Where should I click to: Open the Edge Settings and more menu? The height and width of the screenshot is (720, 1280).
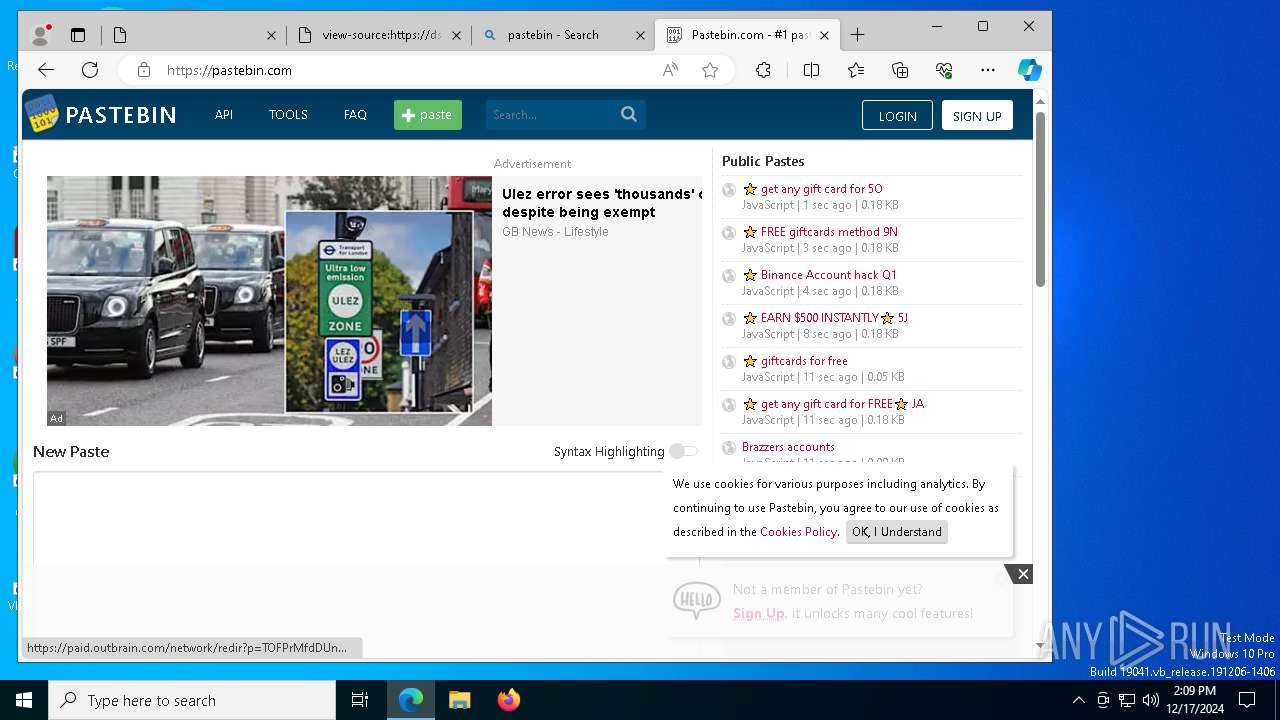tap(988, 70)
